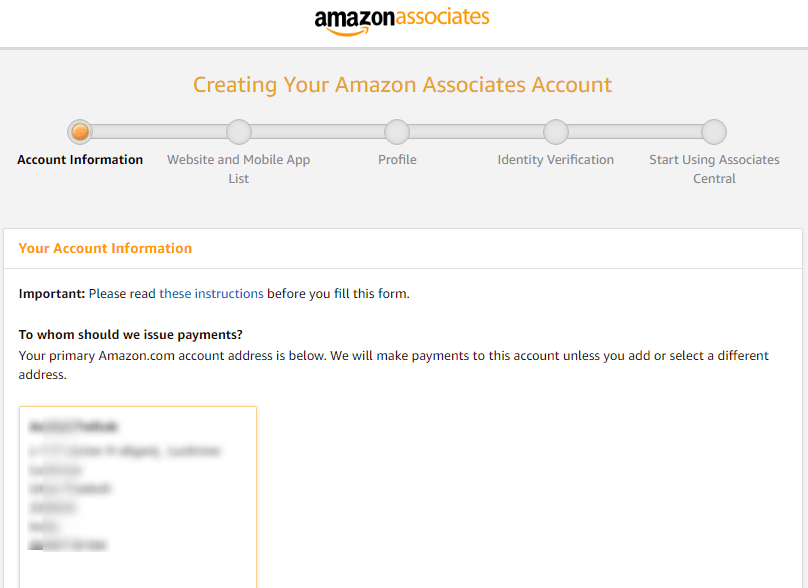Click the Start Using Associates Central step circle
The width and height of the screenshot is (808, 588).
(714, 131)
